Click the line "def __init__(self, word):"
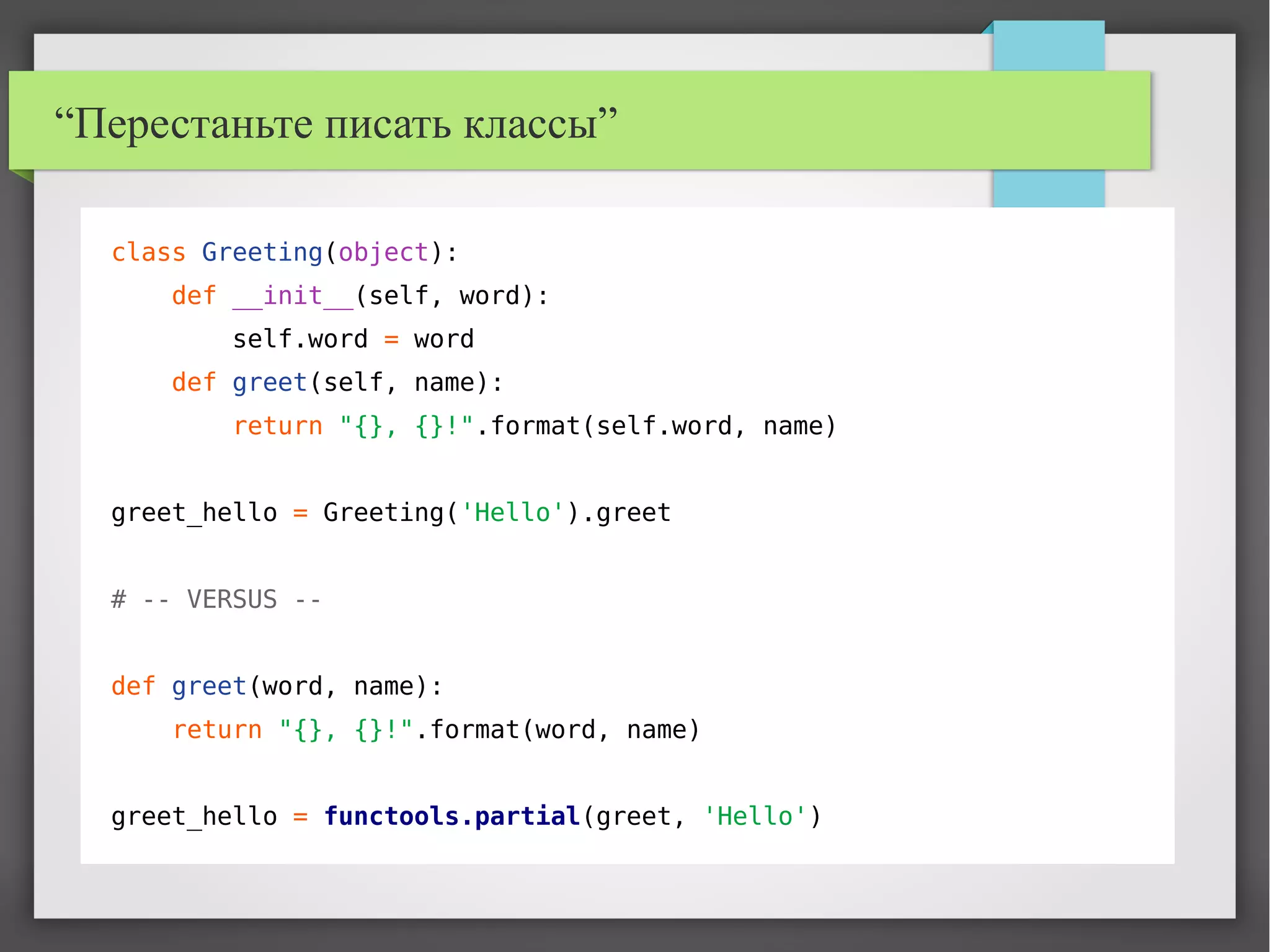This screenshot has height=952, width=1270. (x=360, y=296)
